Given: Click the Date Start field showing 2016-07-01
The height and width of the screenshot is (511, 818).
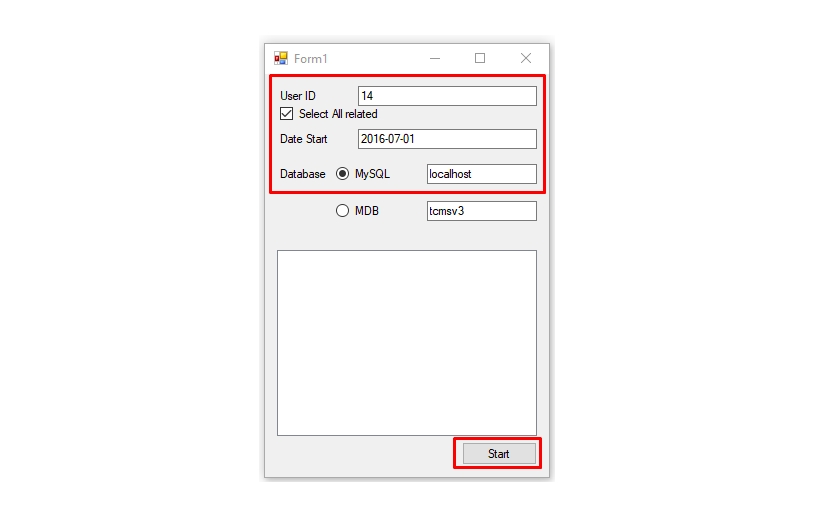Looking at the screenshot, I should pyautogui.click(x=447, y=139).
